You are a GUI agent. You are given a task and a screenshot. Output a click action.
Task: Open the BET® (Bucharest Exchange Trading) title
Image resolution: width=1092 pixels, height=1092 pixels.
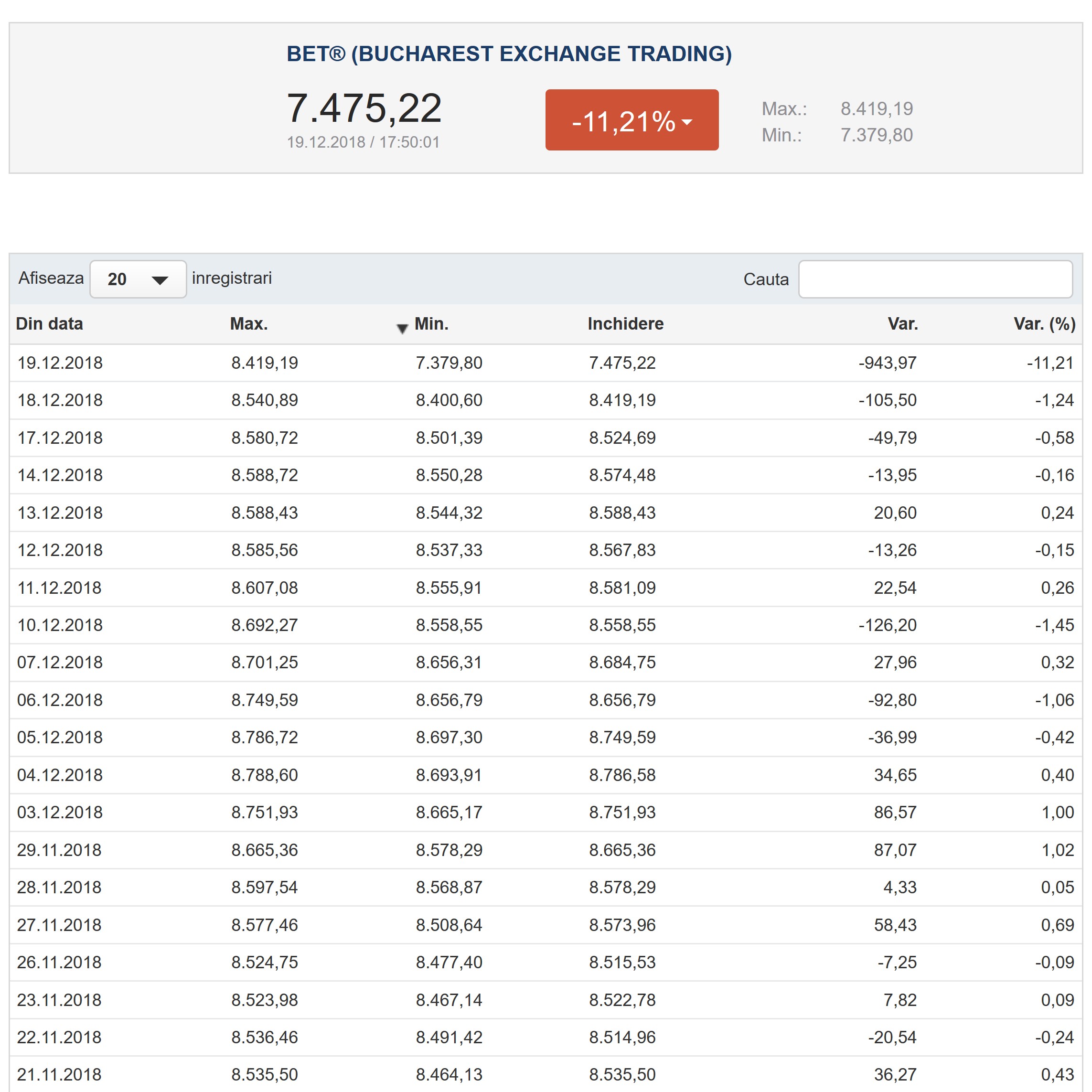coord(509,54)
